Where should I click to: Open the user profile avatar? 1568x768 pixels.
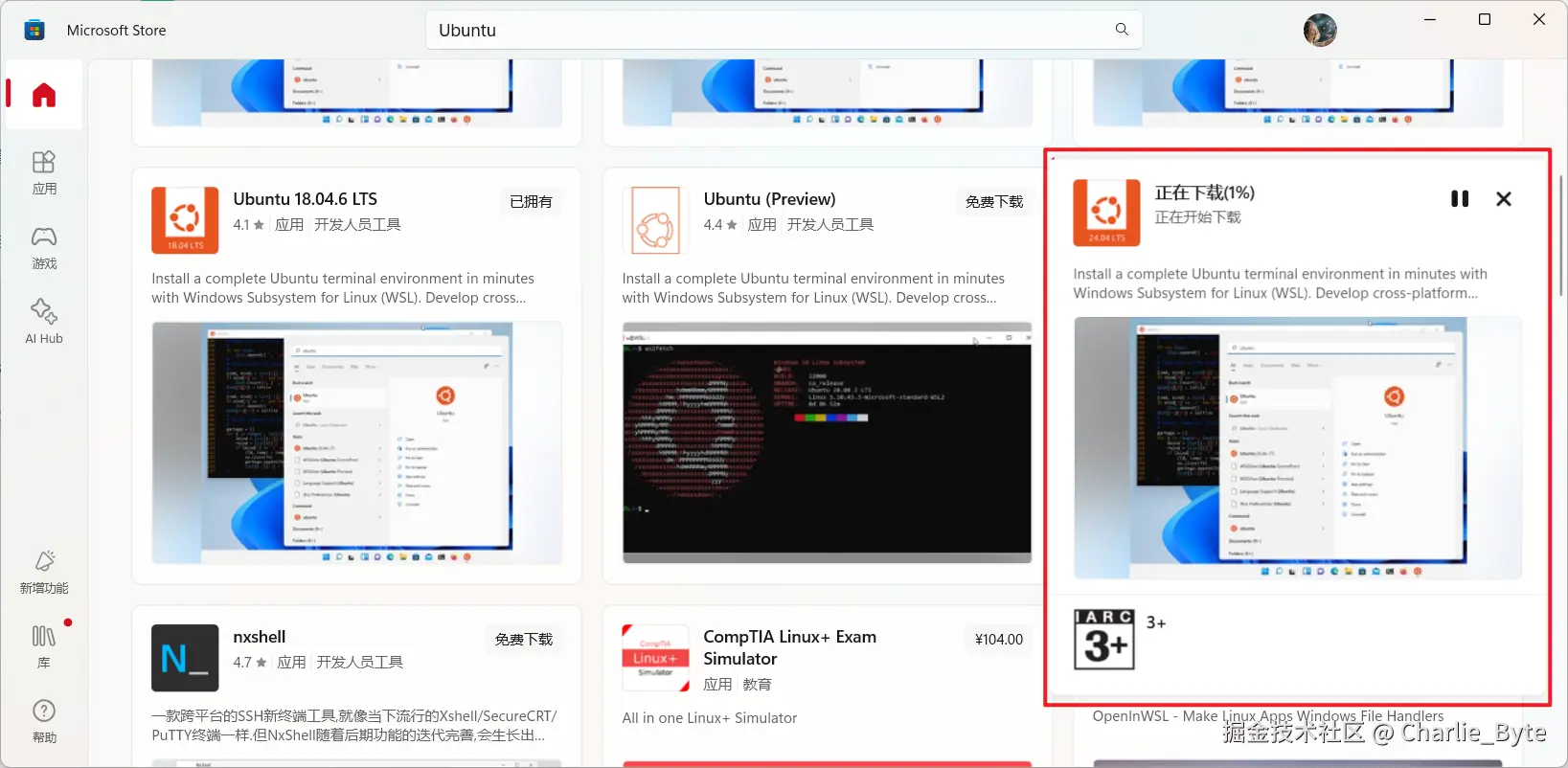(x=1320, y=31)
